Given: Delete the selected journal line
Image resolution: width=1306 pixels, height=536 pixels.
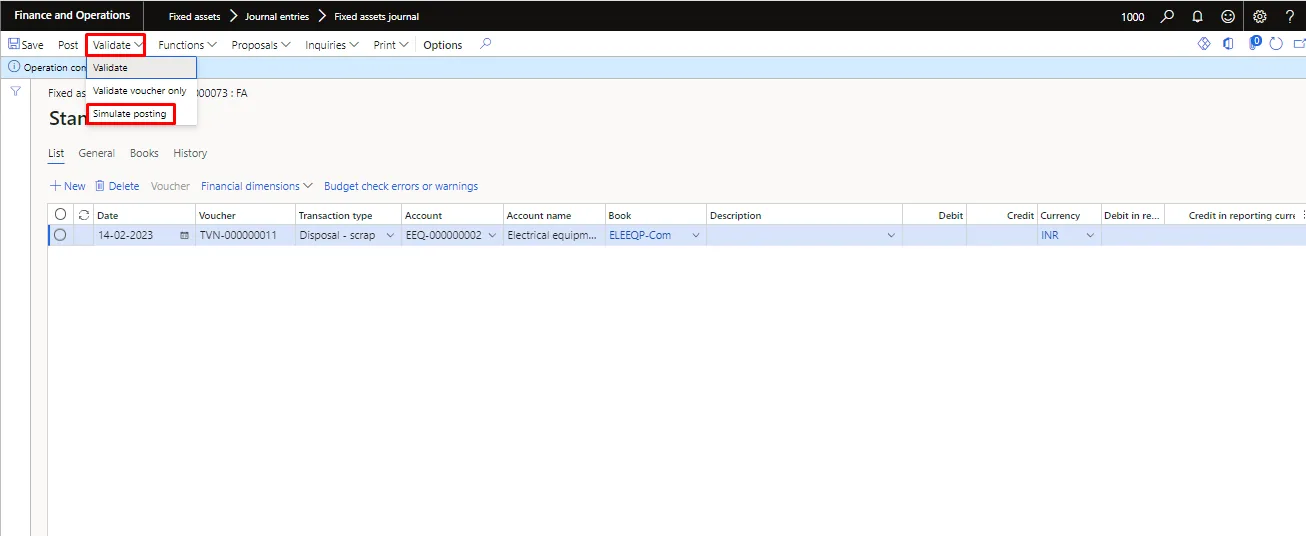Looking at the screenshot, I should pos(117,186).
